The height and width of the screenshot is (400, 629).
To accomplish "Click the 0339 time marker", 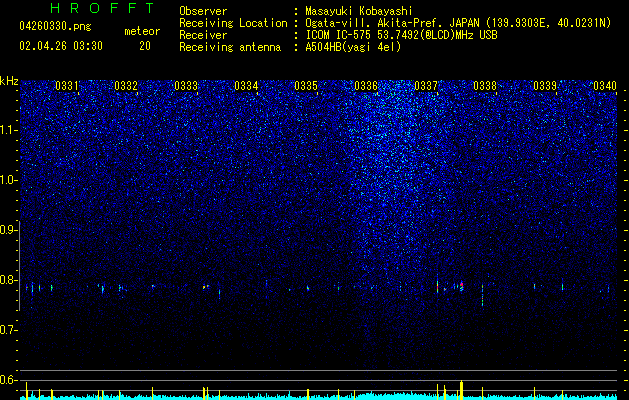I will [x=545, y=86].
